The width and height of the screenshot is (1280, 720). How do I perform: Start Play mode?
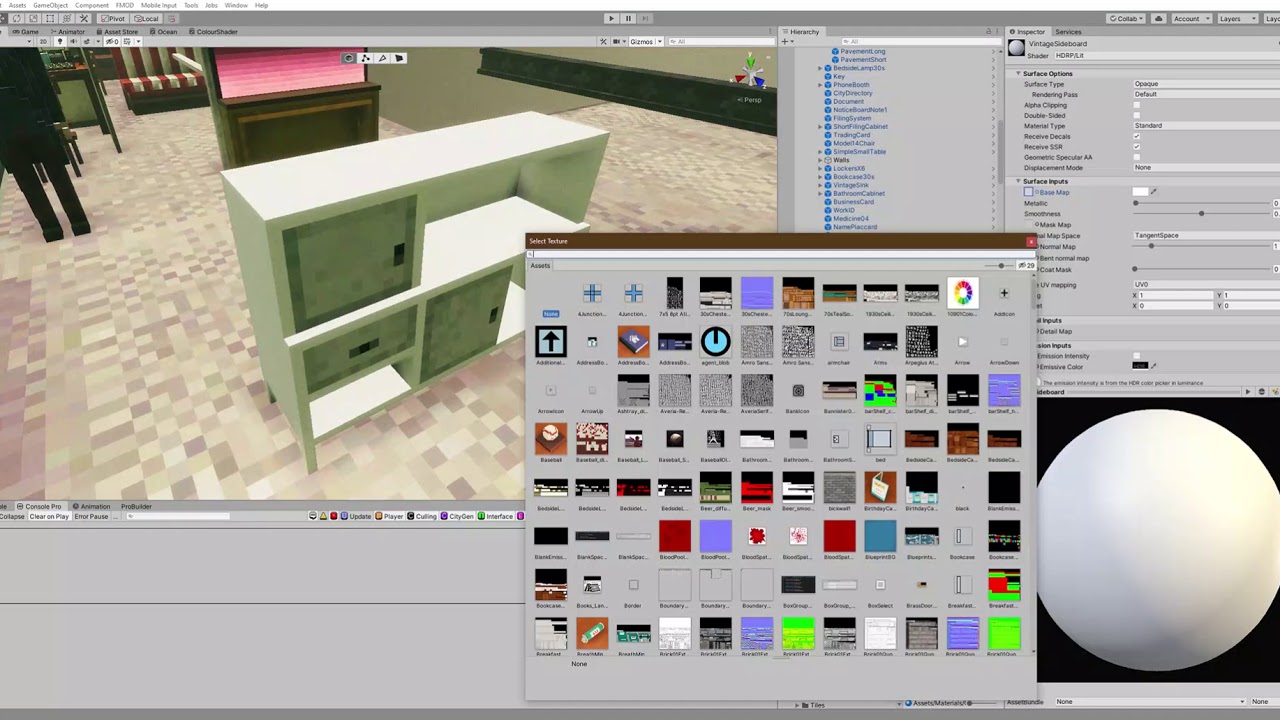611,18
